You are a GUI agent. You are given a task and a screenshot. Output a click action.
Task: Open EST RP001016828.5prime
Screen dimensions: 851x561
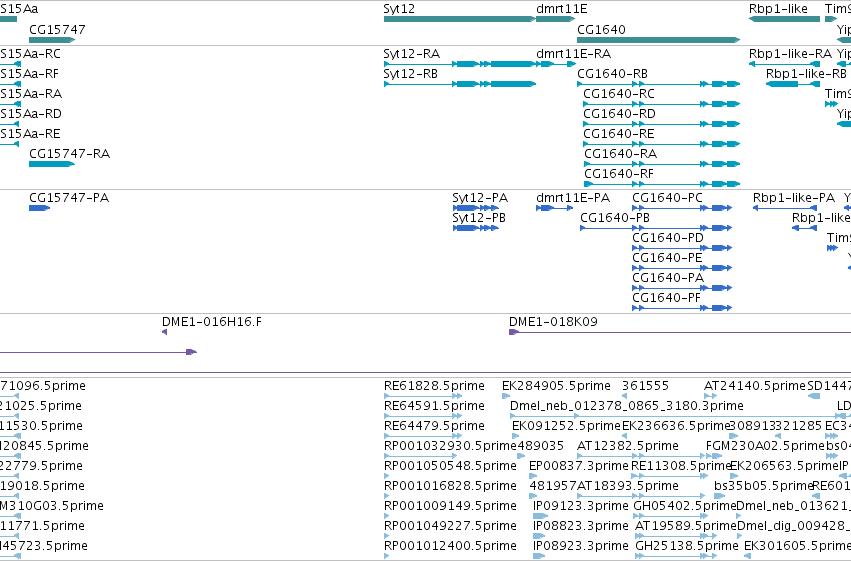tap(450, 486)
